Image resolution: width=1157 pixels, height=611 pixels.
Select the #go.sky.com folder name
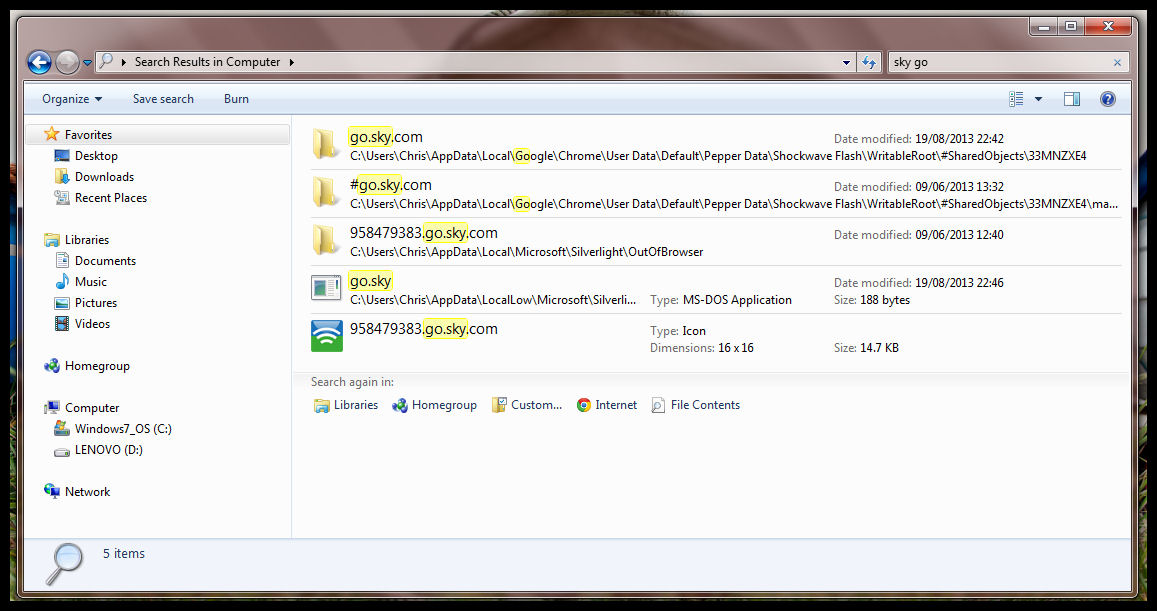[391, 185]
